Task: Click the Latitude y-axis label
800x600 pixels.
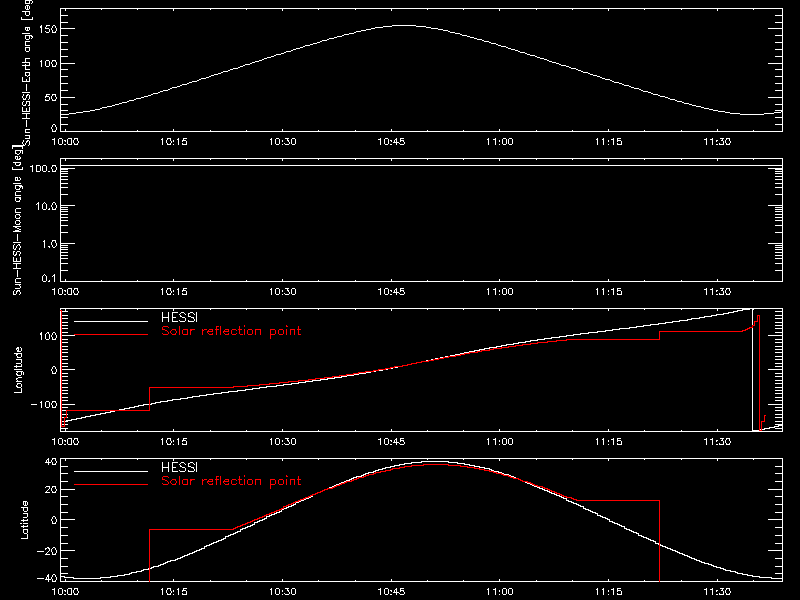Action: pos(24,520)
